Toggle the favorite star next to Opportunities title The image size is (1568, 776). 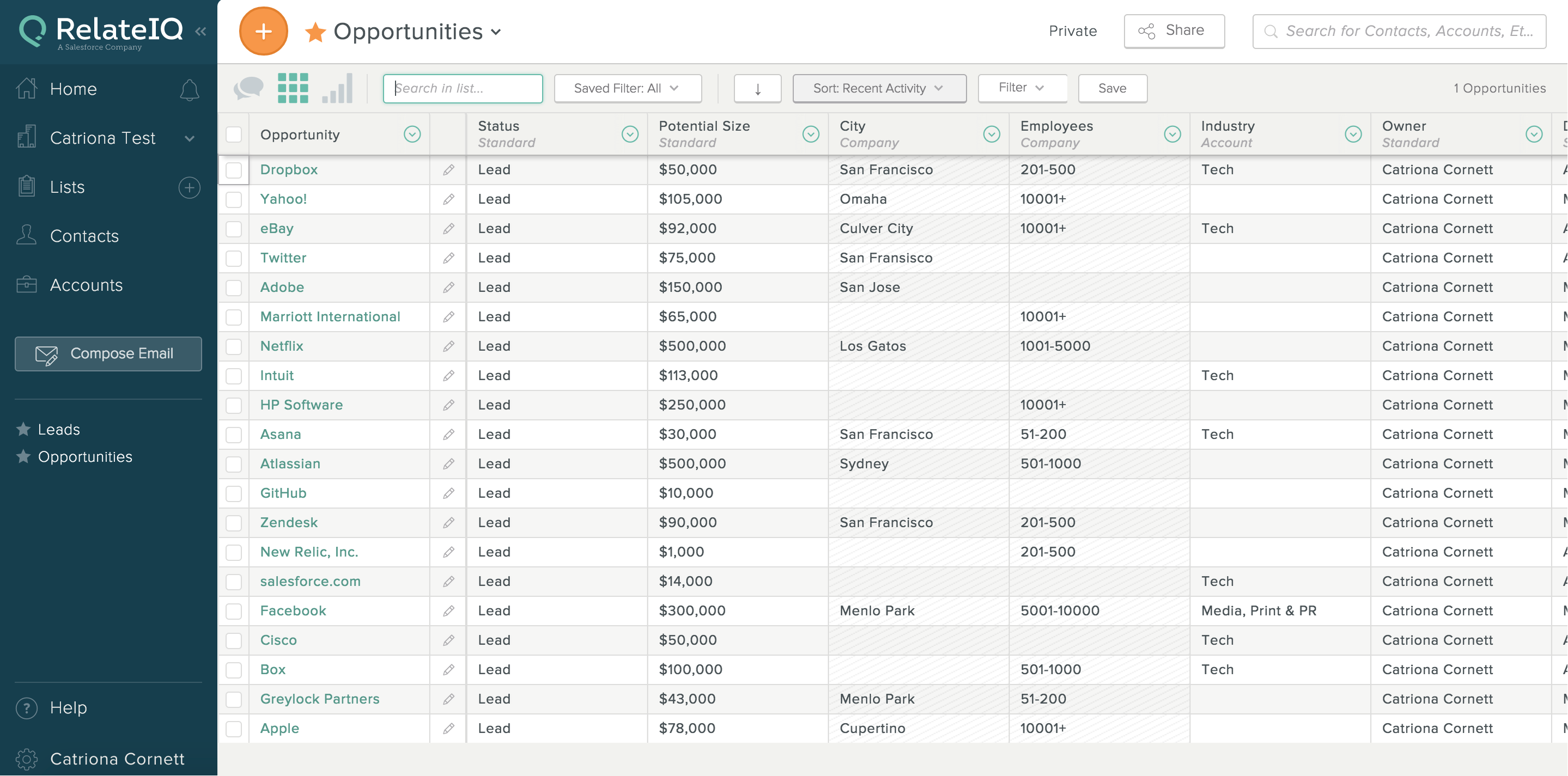click(x=315, y=32)
